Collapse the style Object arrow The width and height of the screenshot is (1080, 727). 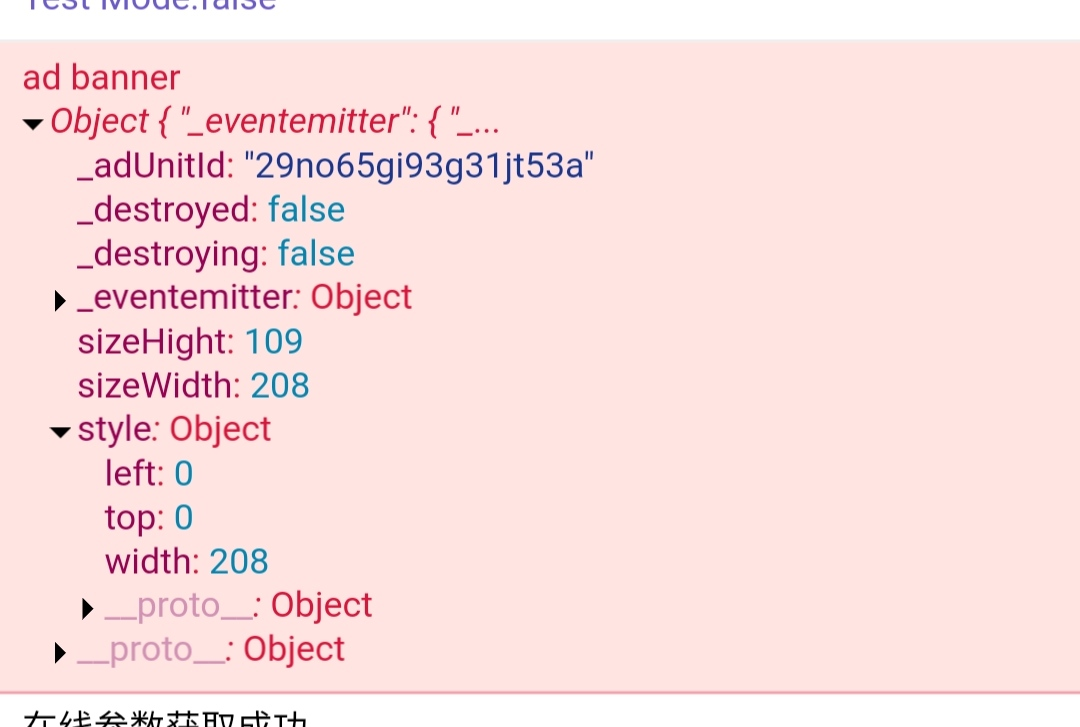(61, 432)
